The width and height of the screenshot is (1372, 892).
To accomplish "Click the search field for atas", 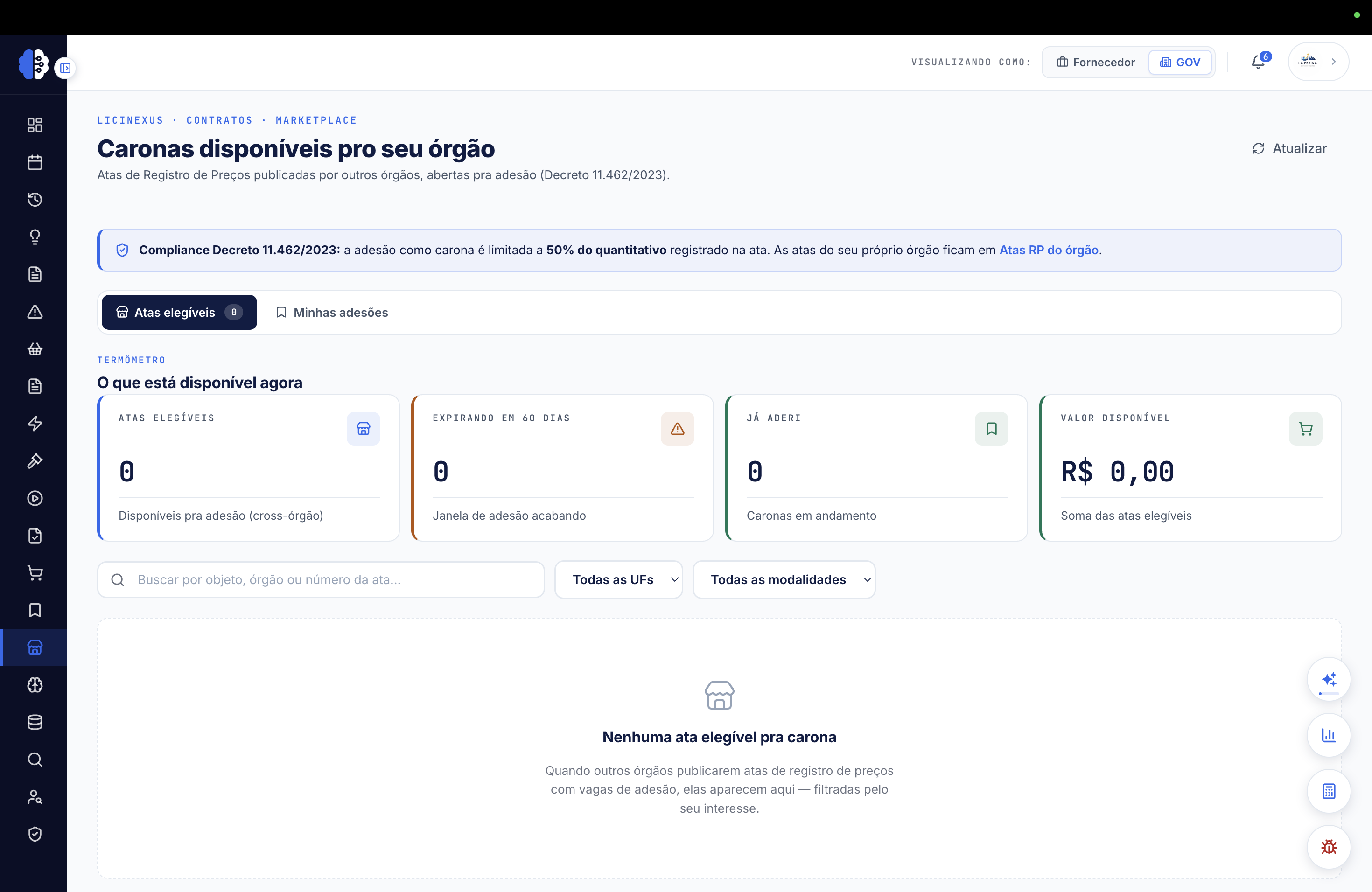I will tap(321, 580).
